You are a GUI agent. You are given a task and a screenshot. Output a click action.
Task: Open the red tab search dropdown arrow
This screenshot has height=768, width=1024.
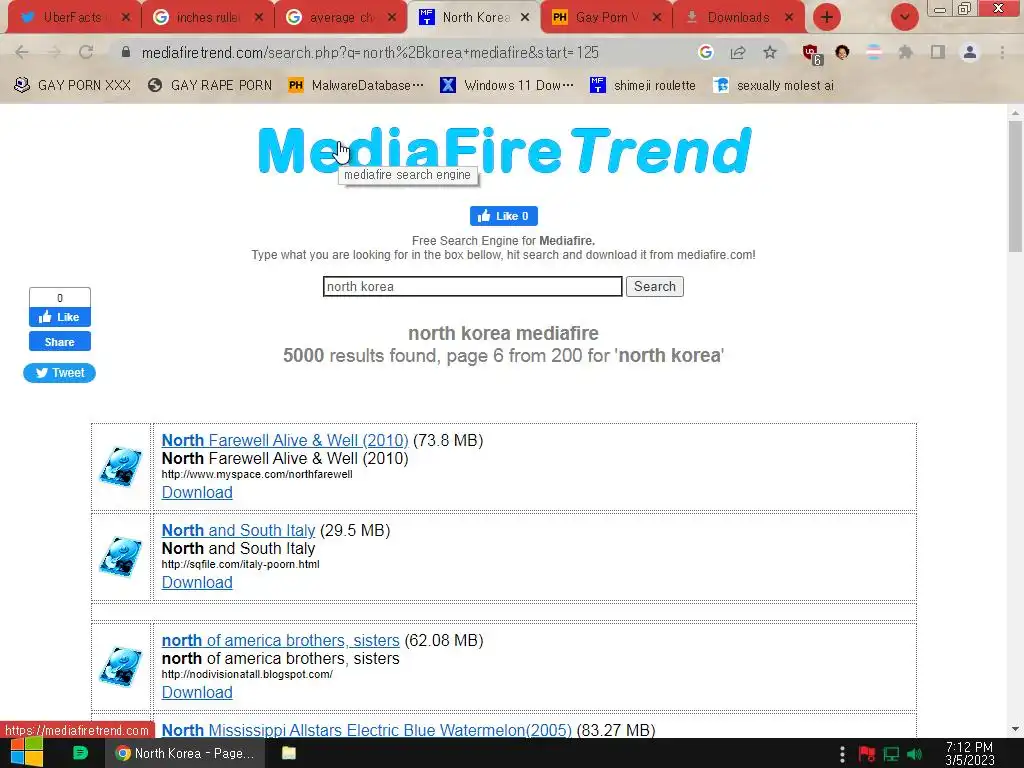[x=904, y=18]
